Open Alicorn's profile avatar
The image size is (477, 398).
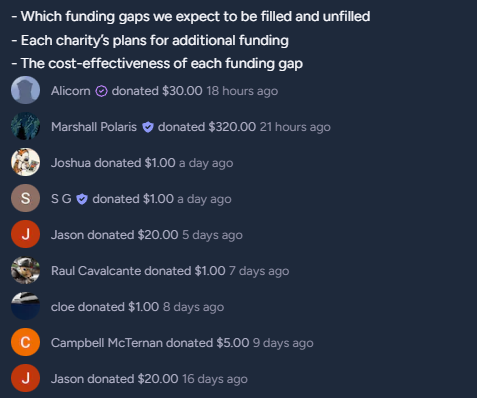25,90
